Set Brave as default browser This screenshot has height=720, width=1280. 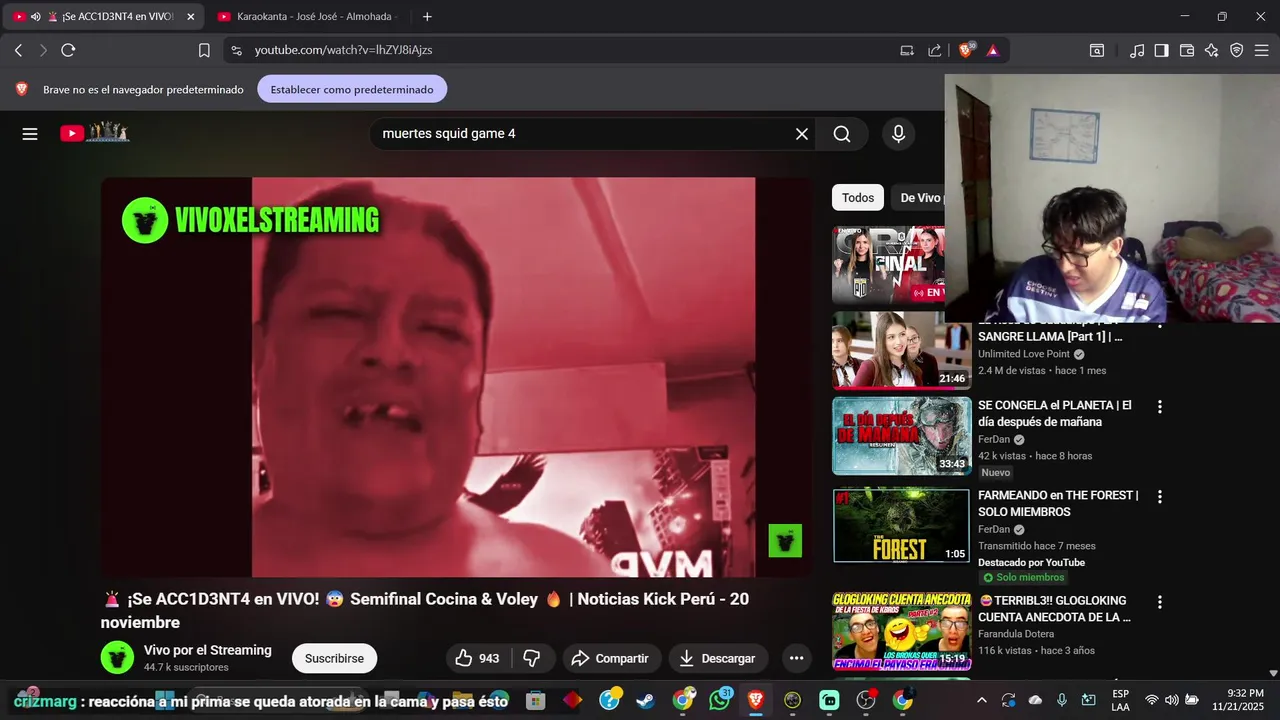click(x=352, y=89)
